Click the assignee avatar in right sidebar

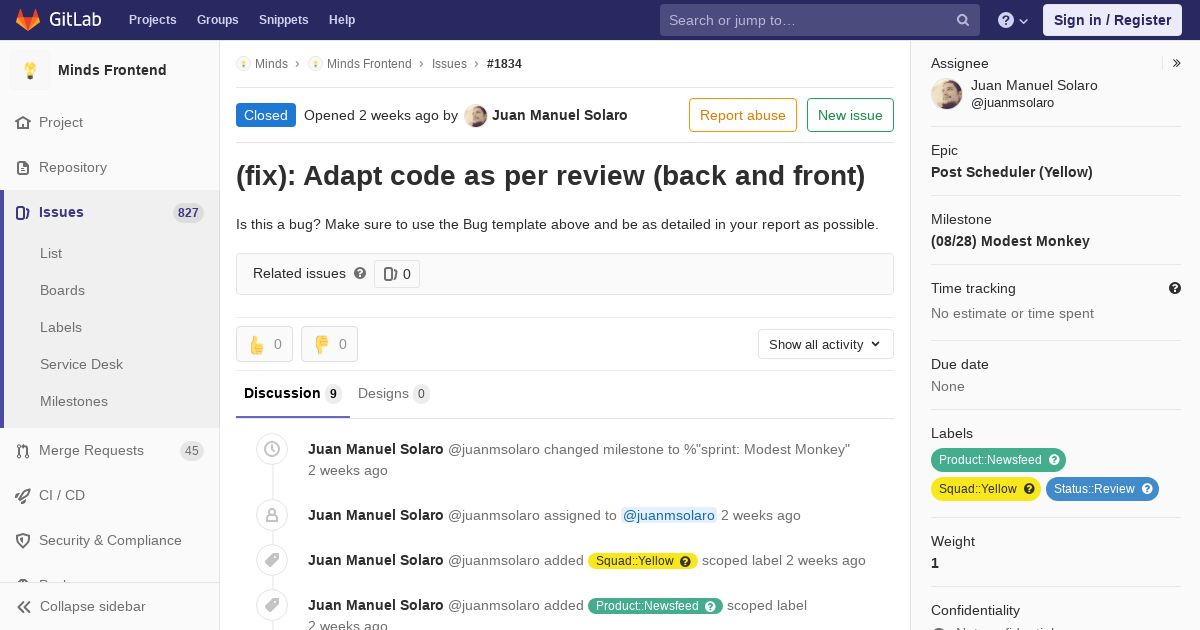point(947,94)
